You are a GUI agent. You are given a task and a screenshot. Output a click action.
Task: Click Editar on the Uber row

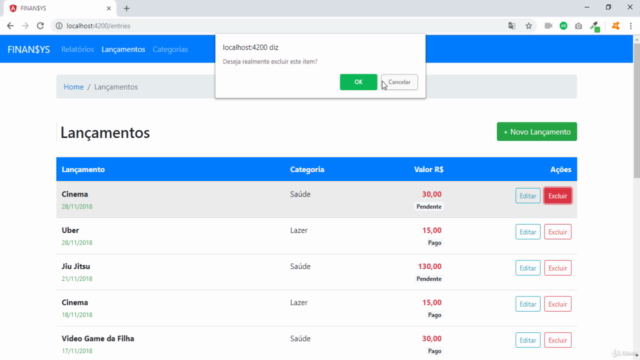[x=528, y=232]
